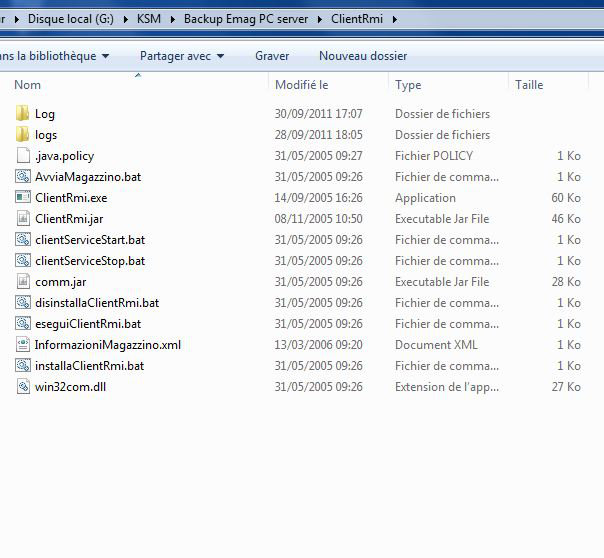Click the date 08/11/2005 10:50
Viewport: 604px width, 558px height.
pos(318,219)
